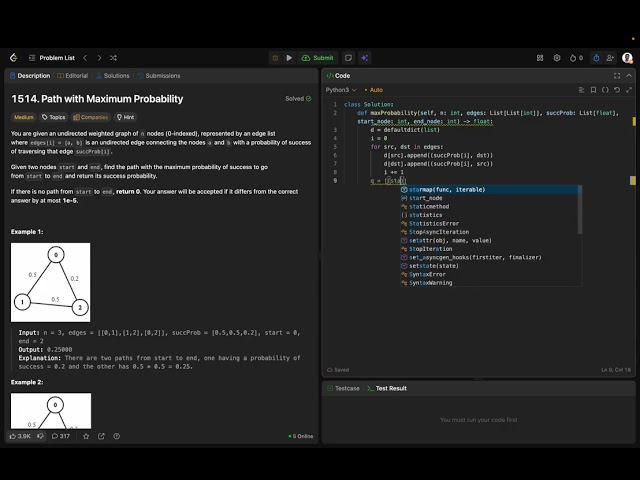Click the autocomplete list scrollbar
The image size is (640, 480).
pos(580,210)
